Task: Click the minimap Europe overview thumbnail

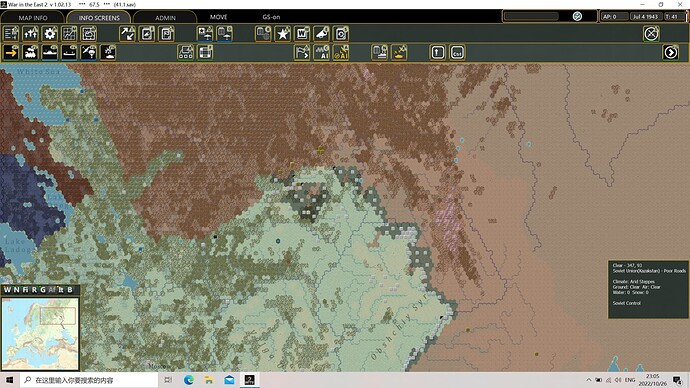Action: tap(40, 333)
